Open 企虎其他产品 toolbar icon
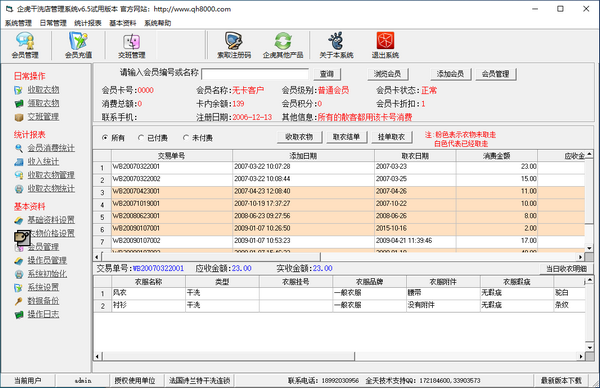The width and height of the screenshot is (600, 388). point(283,45)
